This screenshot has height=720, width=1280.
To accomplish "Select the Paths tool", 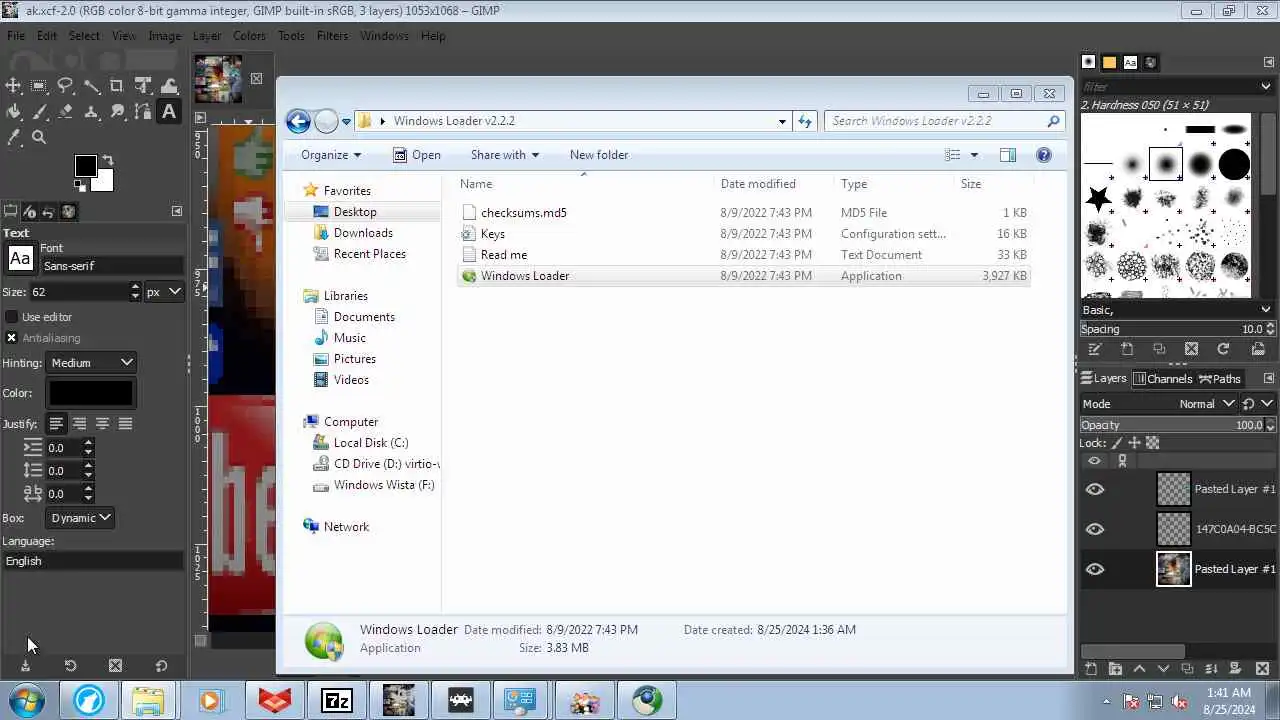I will click(143, 112).
